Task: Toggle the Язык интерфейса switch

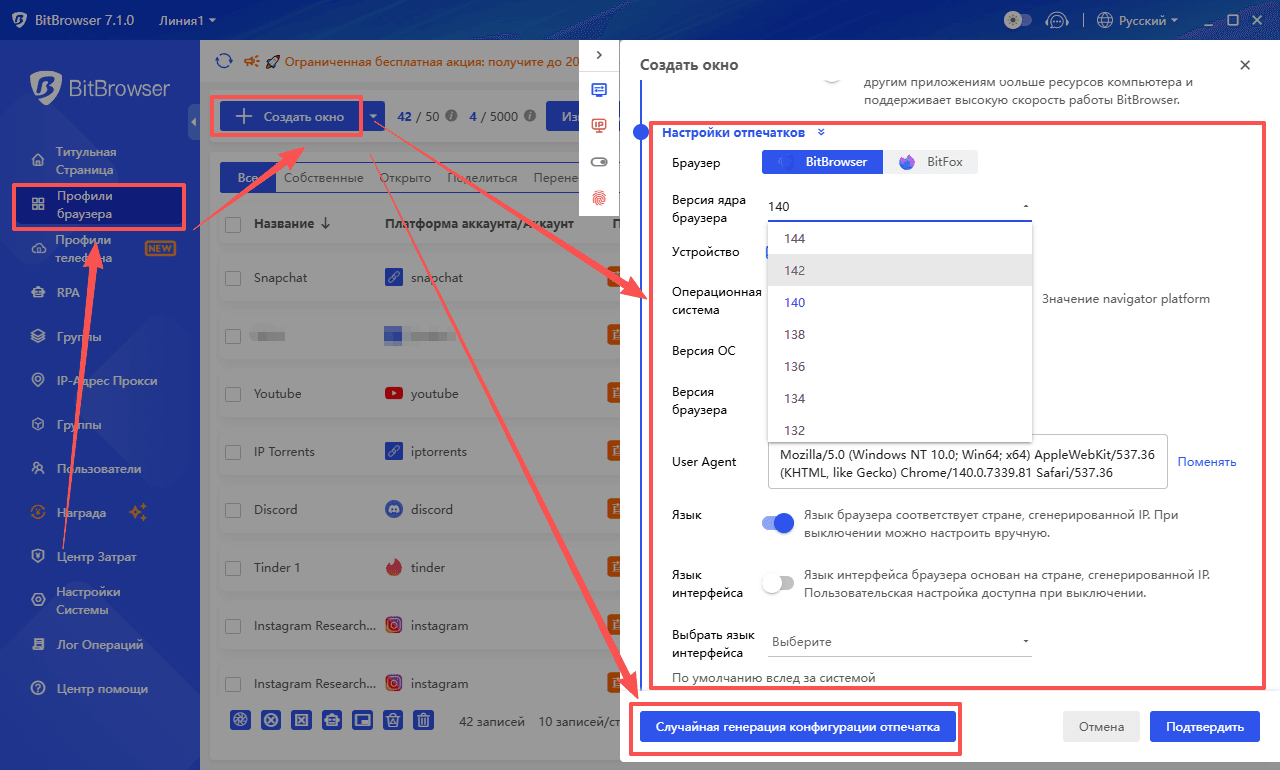Action: pos(778,583)
